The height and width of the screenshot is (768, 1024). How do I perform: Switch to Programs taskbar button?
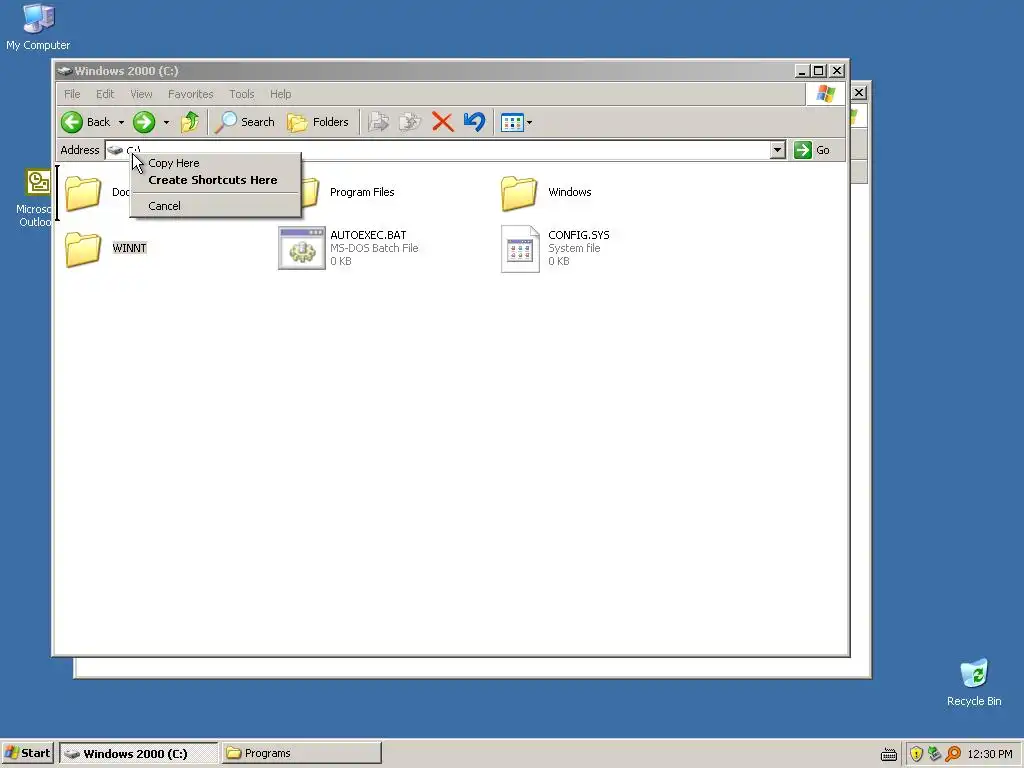pyautogui.click(x=301, y=753)
